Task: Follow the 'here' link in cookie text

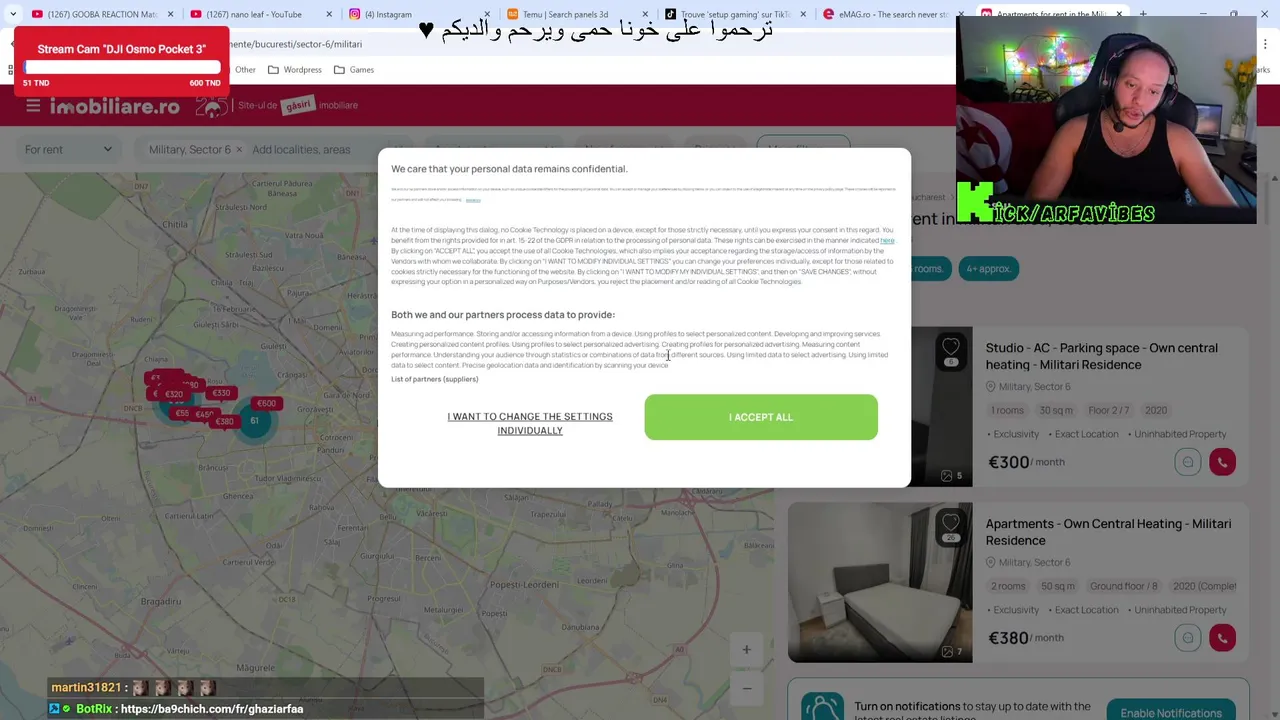Action: (x=887, y=240)
